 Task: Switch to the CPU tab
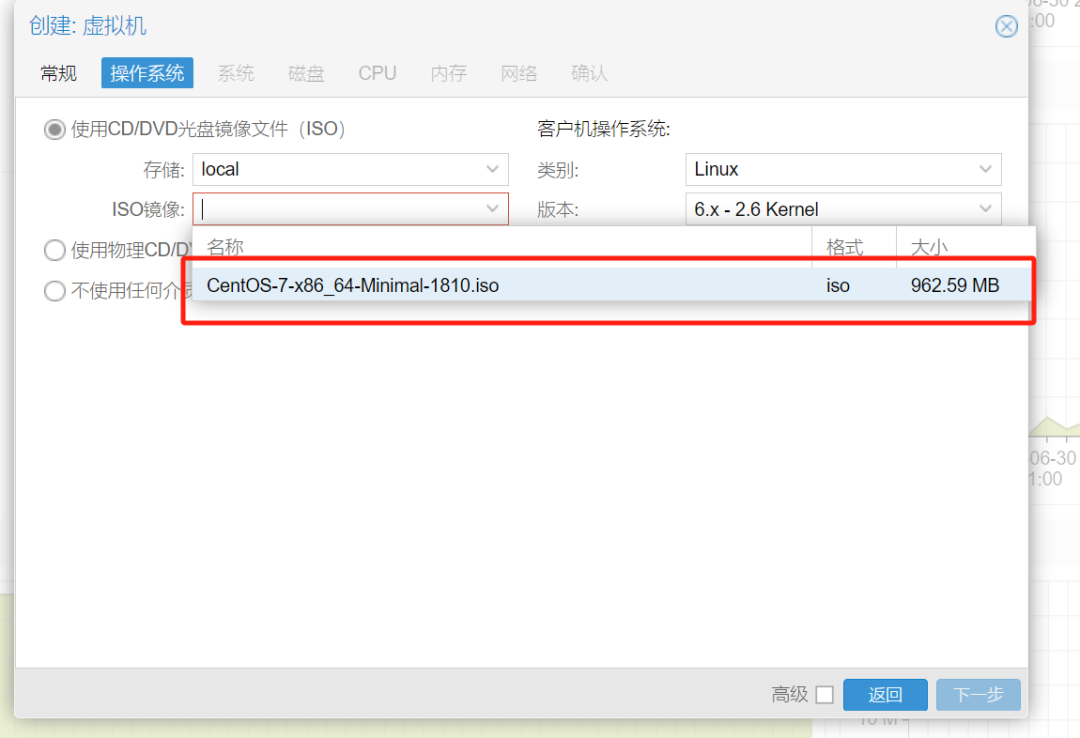pos(377,73)
